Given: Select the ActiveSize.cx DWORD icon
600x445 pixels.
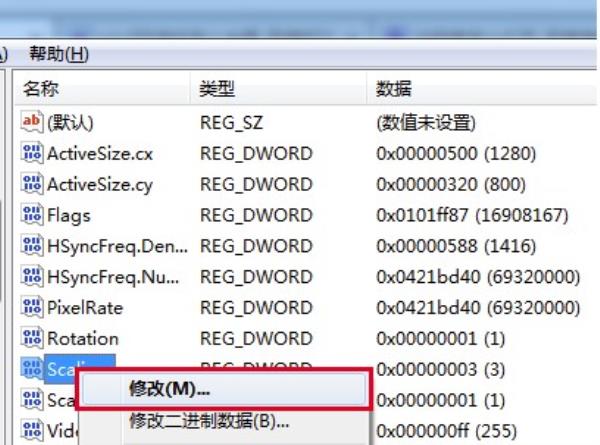Looking at the screenshot, I should 32,153.
